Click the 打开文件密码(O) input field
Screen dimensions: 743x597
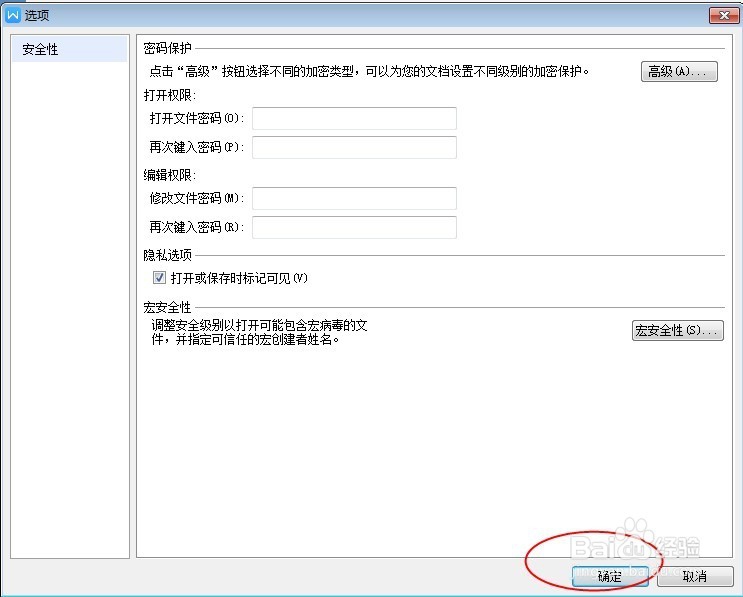(354, 118)
